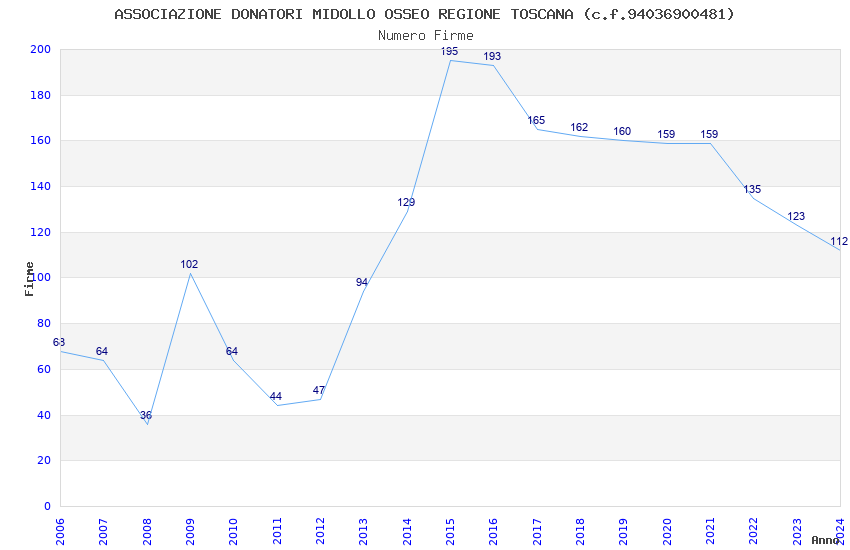
Task: Click the 2011 x-axis year label
Action: [x=276, y=532]
